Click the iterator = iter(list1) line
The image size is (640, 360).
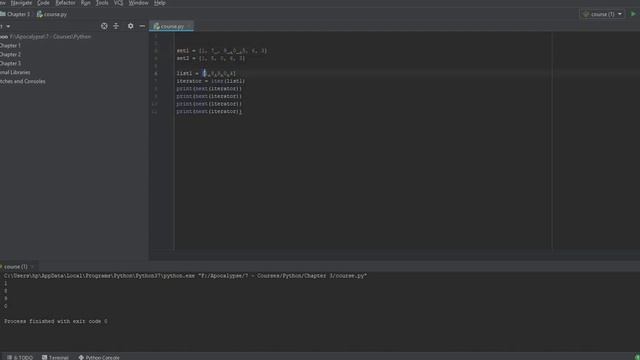(x=211, y=81)
